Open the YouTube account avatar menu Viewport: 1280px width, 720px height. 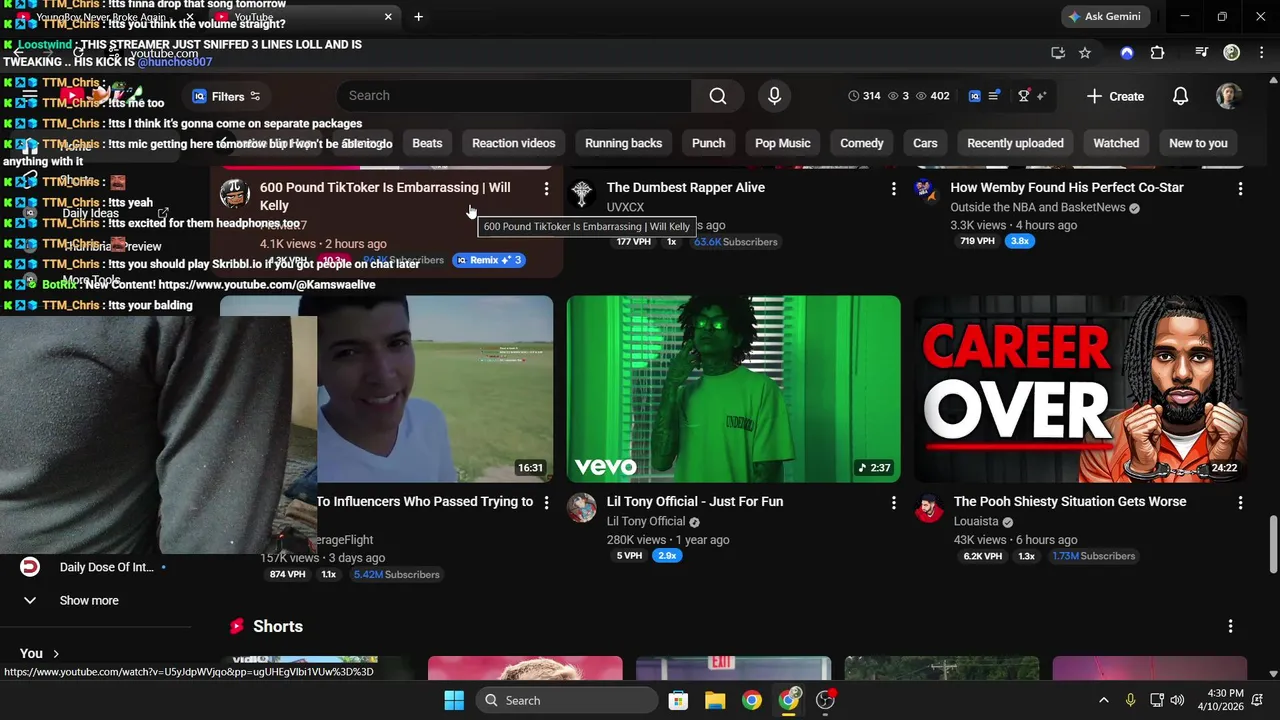pyautogui.click(x=1229, y=96)
